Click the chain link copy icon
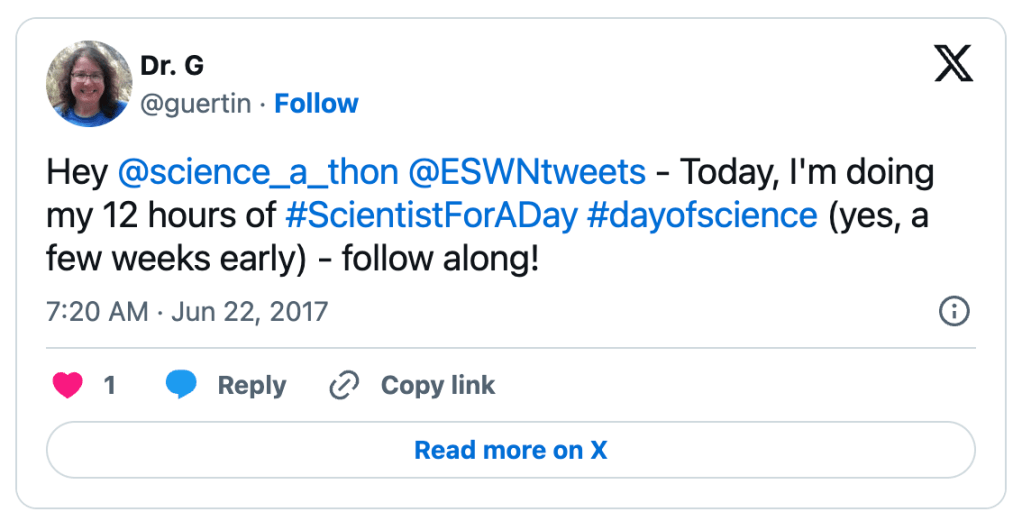The image size is (1022, 521). point(344,385)
